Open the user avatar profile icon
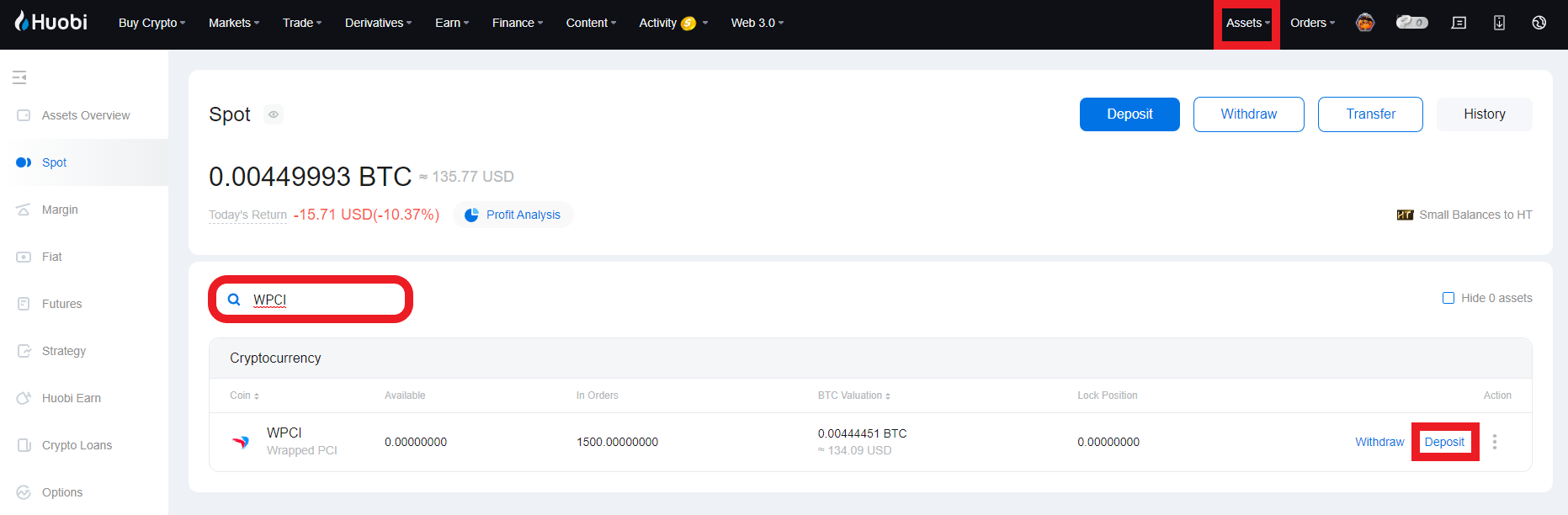Image resolution: width=1568 pixels, height=515 pixels. (1365, 23)
